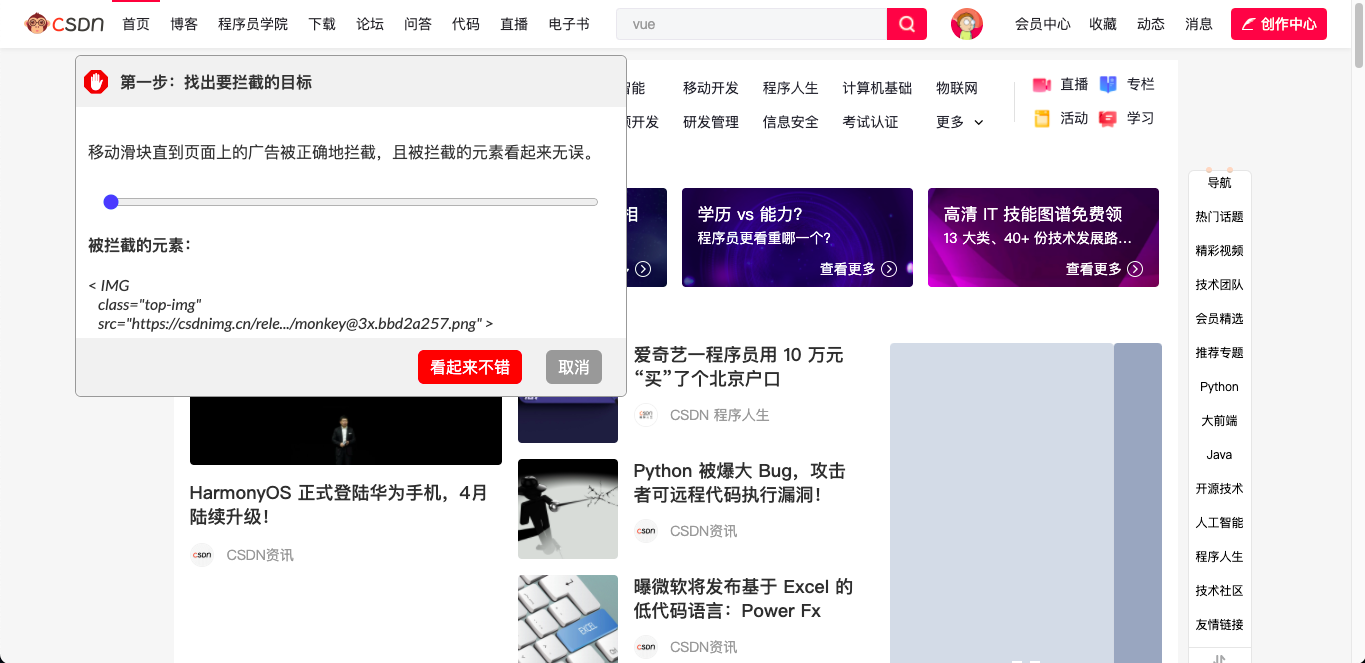Image resolution: width=1365 pixels, height=663 pixels.
Task: Open 会员中心 link
Action: pyautogui.click(x=1043, y=24)
